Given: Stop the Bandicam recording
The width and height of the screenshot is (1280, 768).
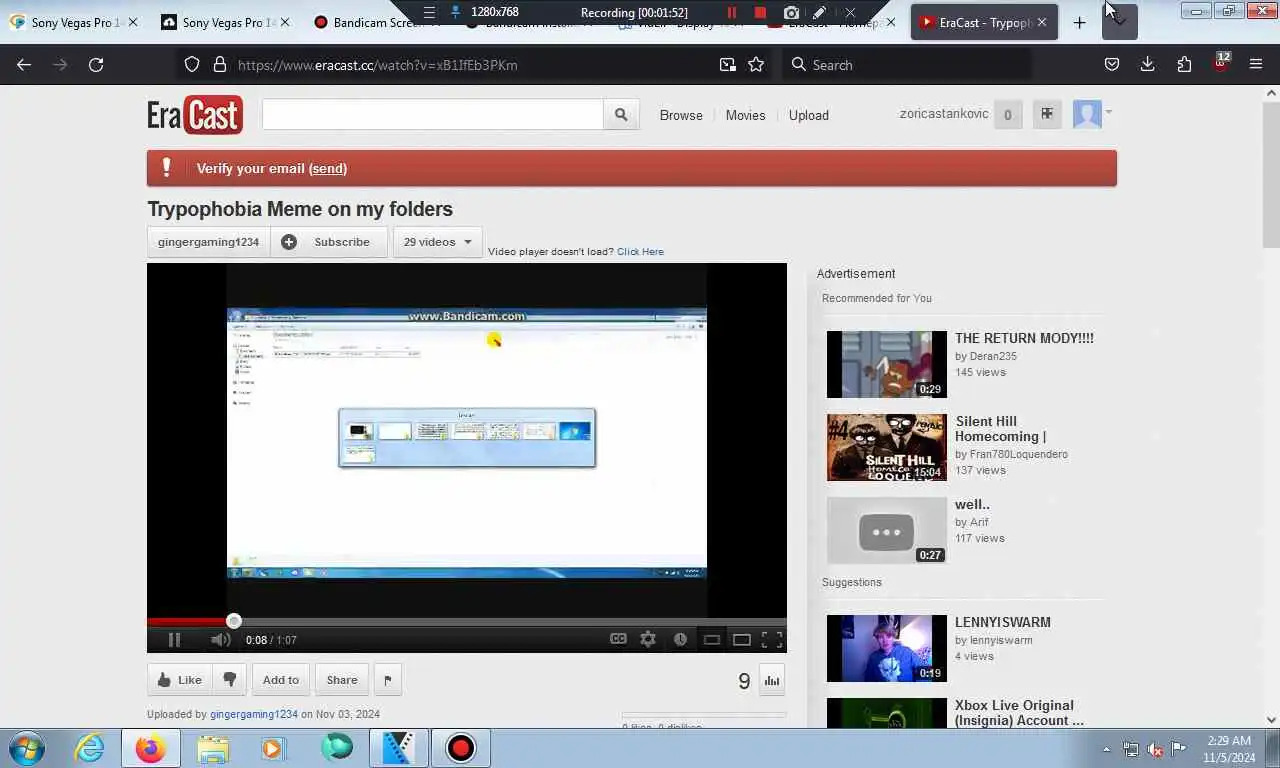Looking at the screenshot, I should [760, 13].
